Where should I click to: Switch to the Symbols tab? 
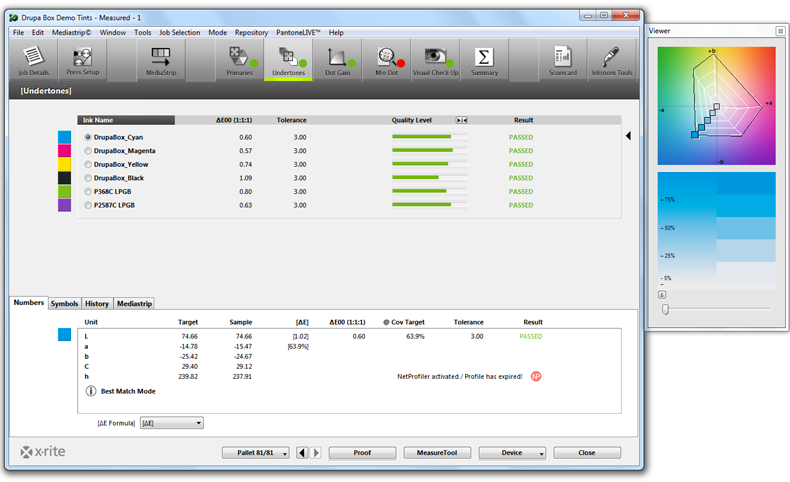click(x=64, y=304)
